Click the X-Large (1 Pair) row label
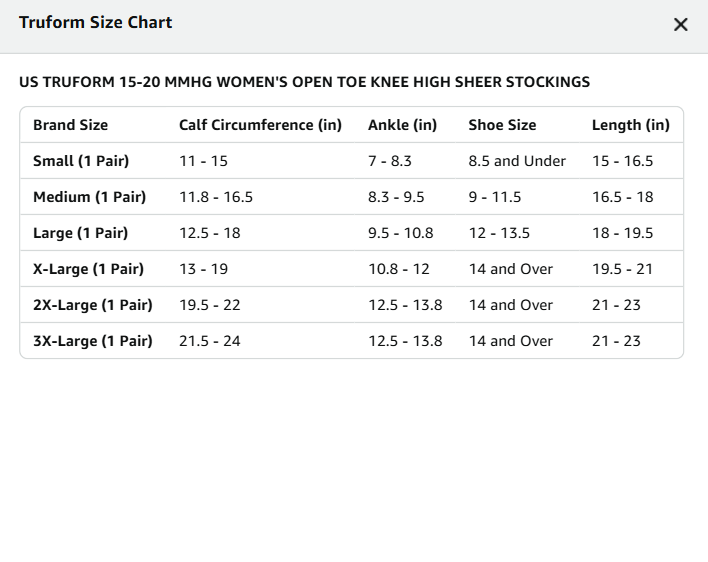This screenshot has height=562, width=708. pos(88,269)
